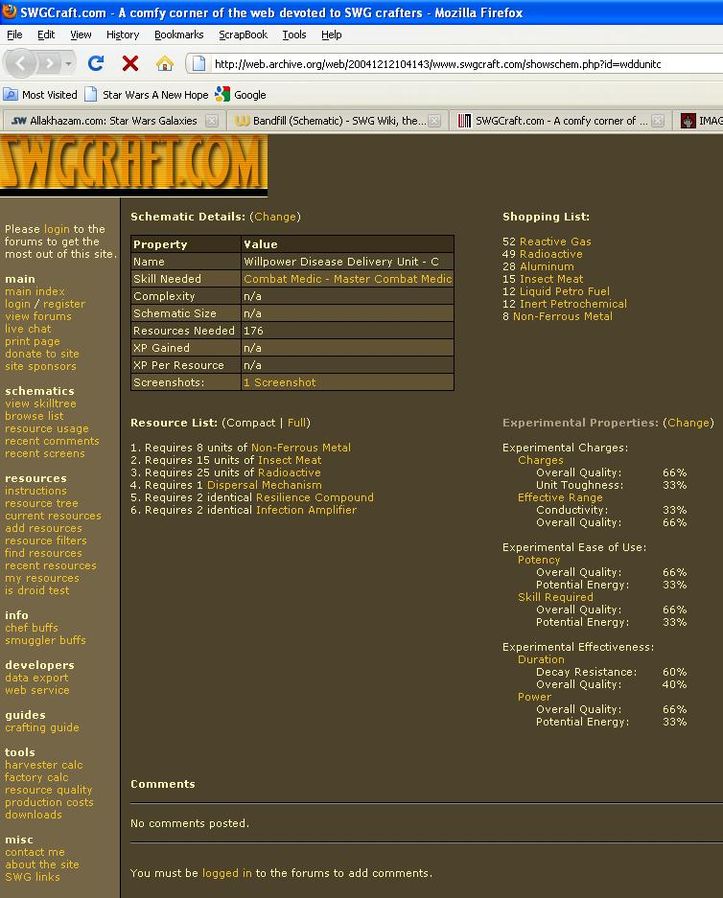The image size is (723, 898).
Task: Open the 1 Screenshot link
Action: [x=279, y=382]
